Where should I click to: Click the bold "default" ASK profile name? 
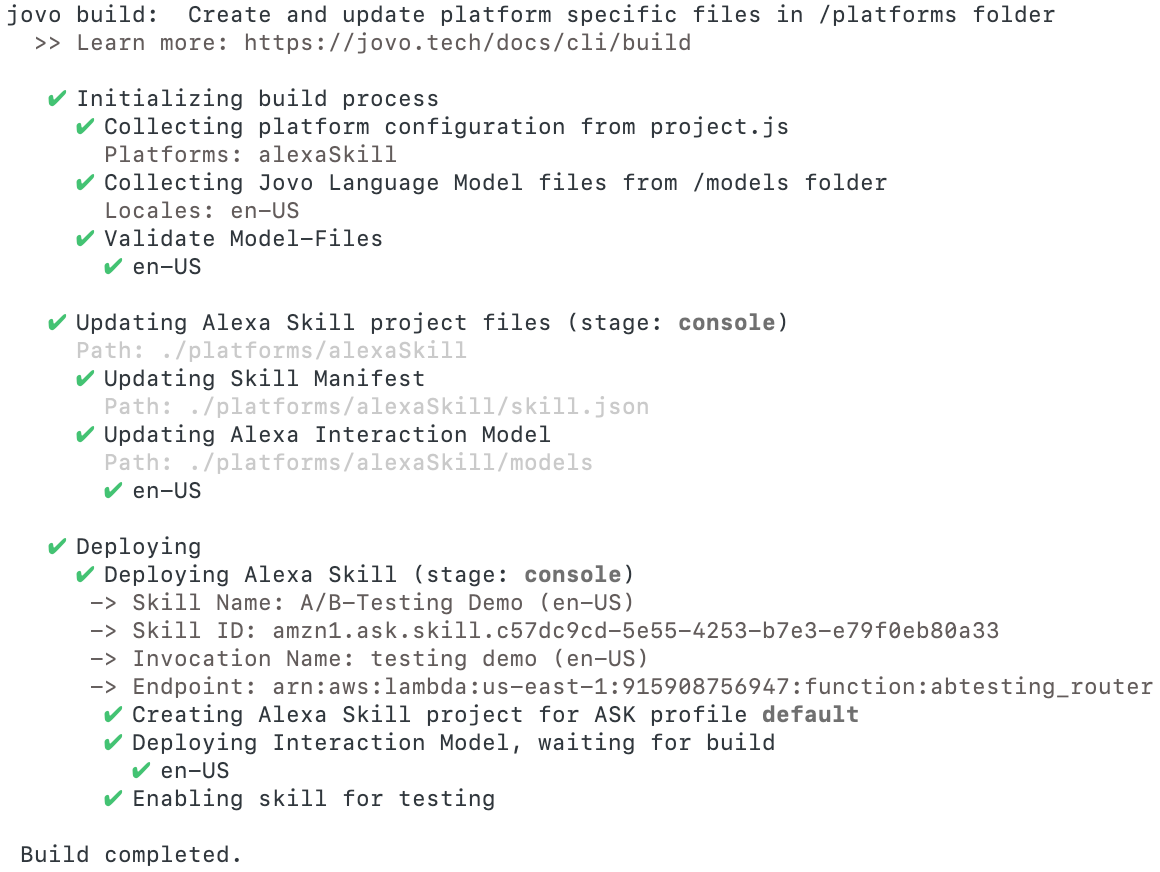810,715
